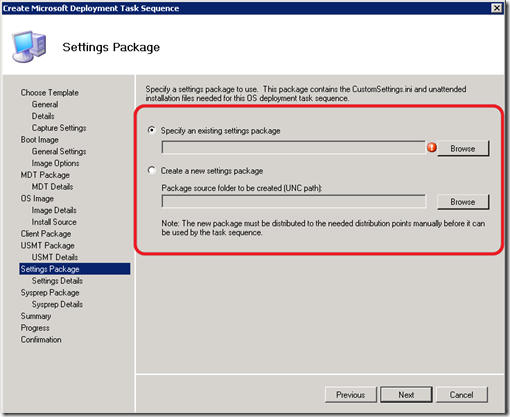Select 'Create a new settings package' radio
510x417 pixels.
152,171
